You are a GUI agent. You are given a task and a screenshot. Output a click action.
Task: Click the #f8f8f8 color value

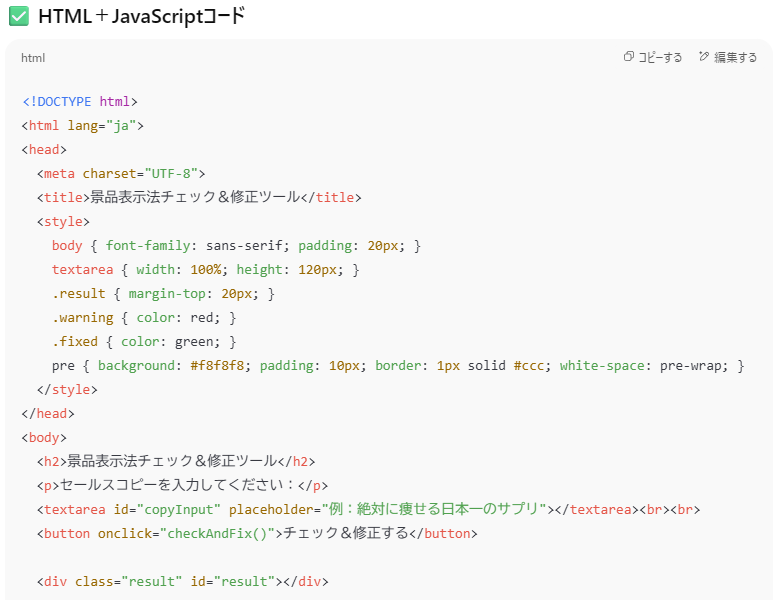217,366
